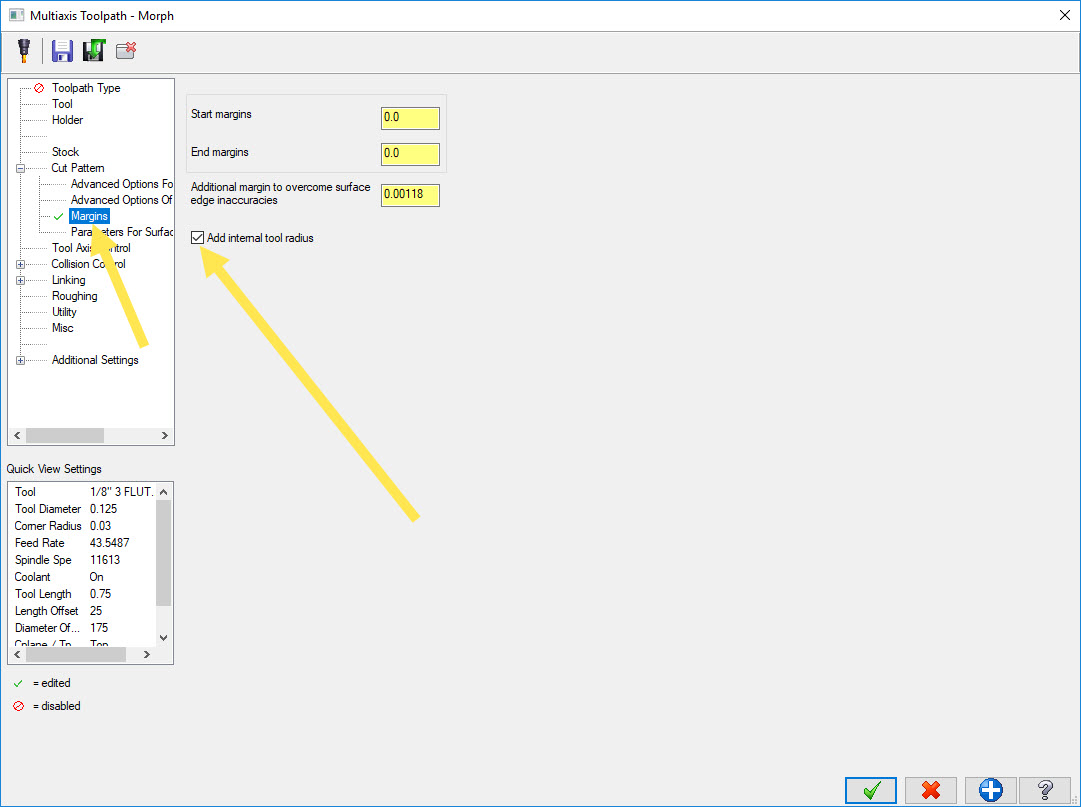Click the Coolant On value

point(97,578)
